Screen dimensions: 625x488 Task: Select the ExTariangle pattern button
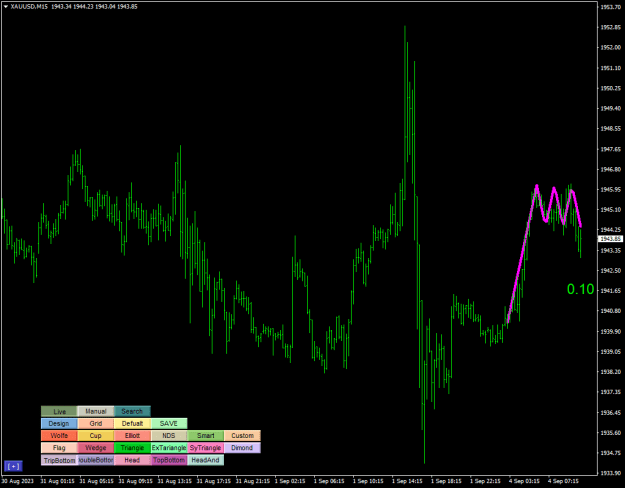pyautogui.click(x=169, y=448)
